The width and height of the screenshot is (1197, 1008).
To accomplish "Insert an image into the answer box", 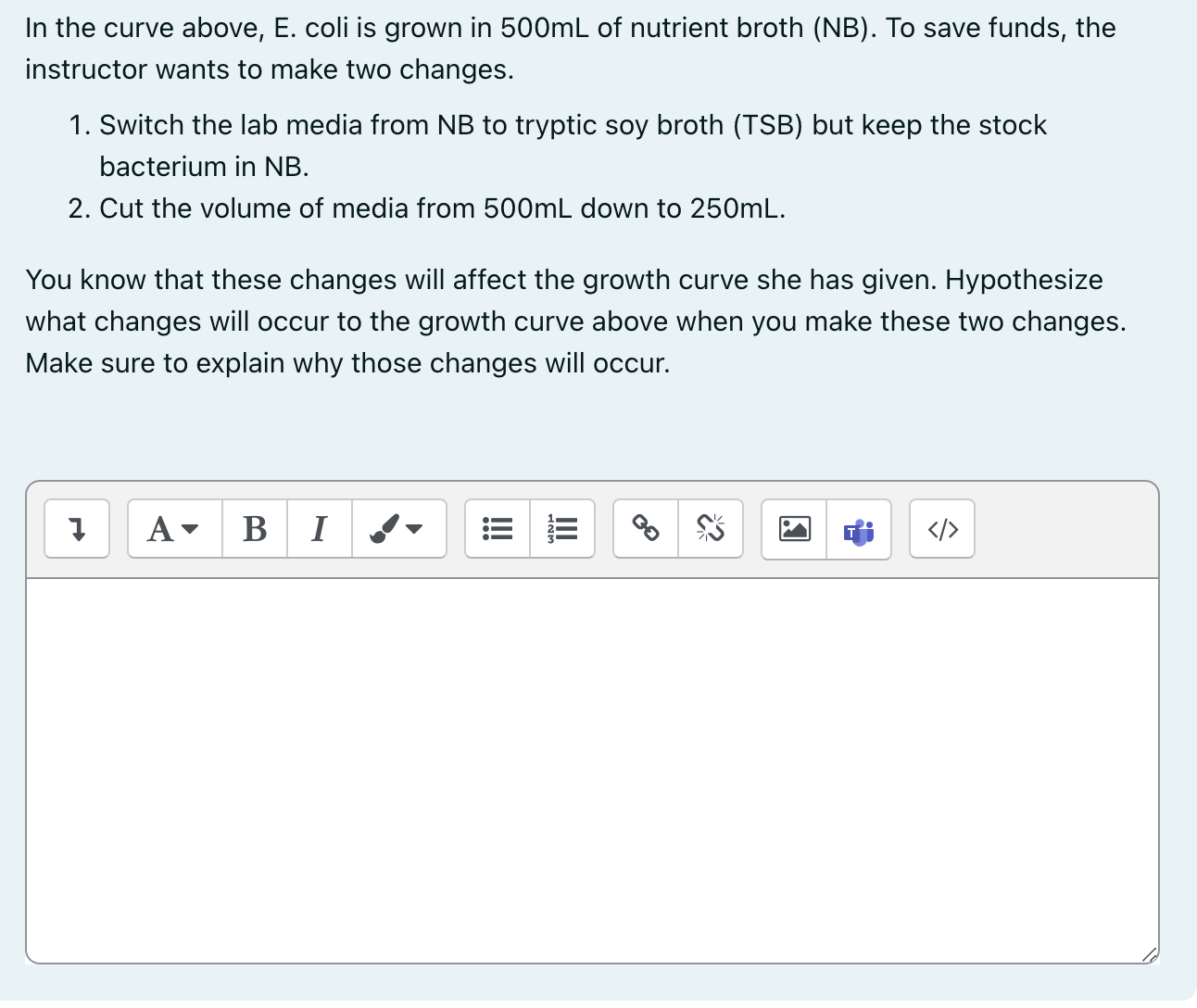I will [x=794, y=529].
